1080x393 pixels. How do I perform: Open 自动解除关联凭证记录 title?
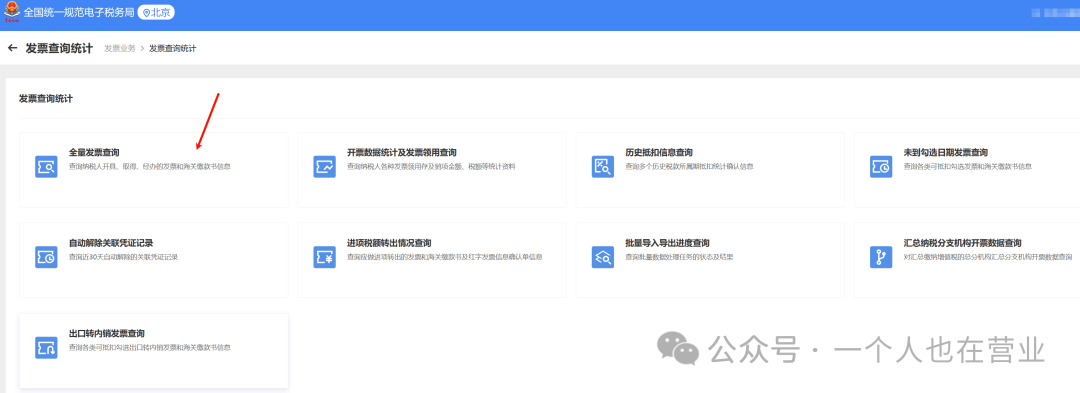(111, 243)
